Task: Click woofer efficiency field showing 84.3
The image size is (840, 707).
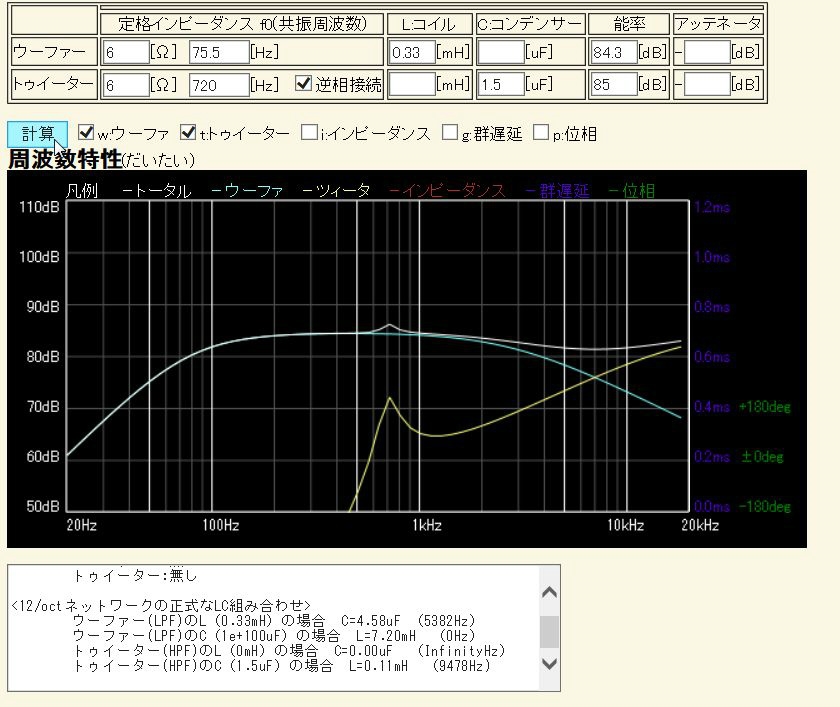Action: 614,52
